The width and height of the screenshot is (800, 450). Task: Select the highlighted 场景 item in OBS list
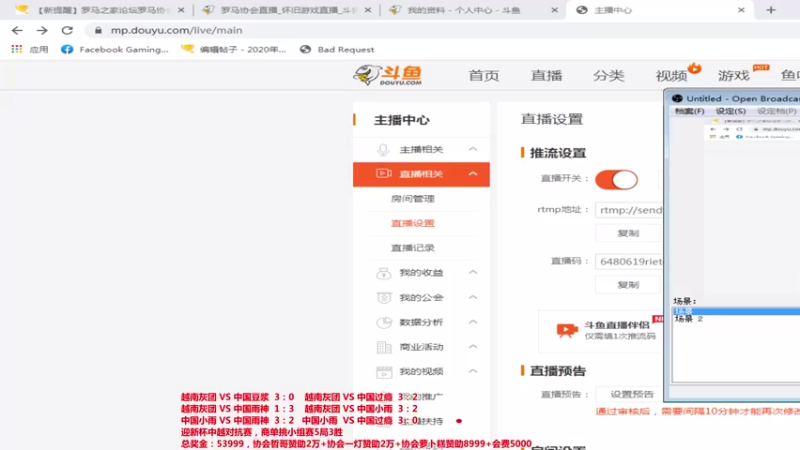tap(736, 311)
